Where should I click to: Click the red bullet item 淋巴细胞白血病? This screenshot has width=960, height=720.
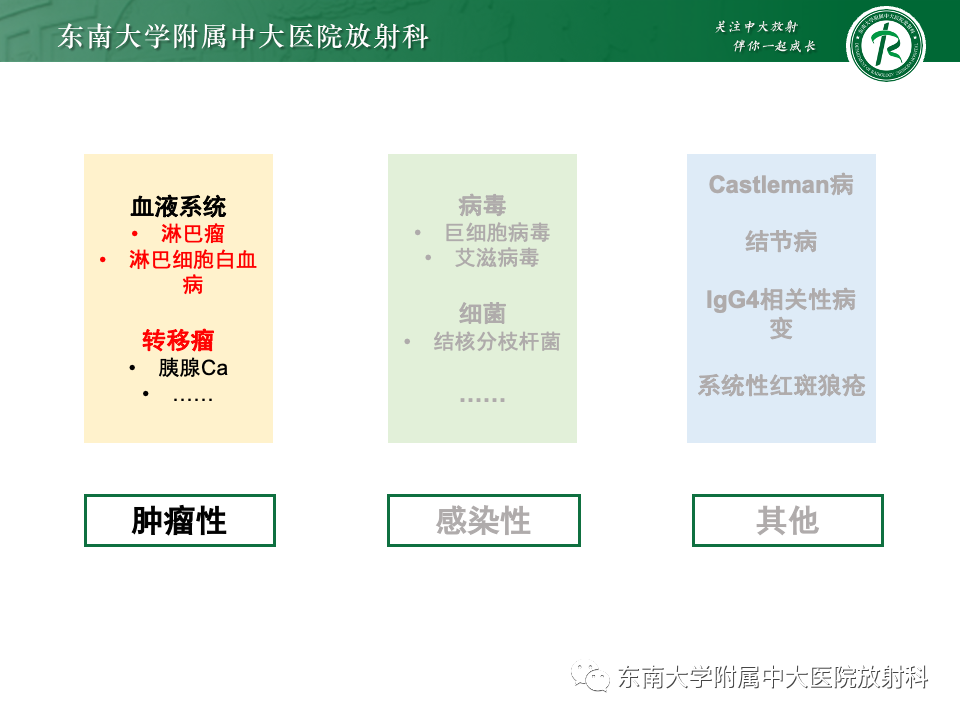coord(192,272)
